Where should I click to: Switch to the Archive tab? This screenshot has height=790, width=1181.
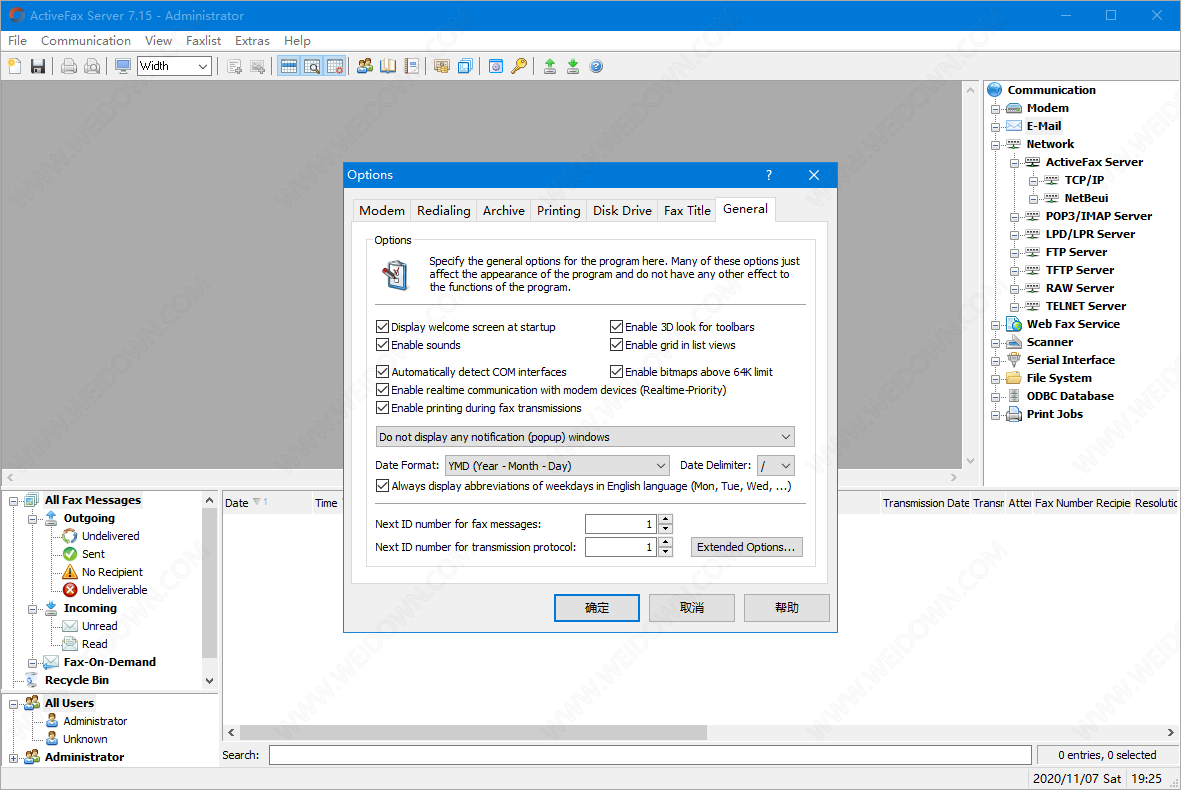pyautogui.click(x=503, y=211)
